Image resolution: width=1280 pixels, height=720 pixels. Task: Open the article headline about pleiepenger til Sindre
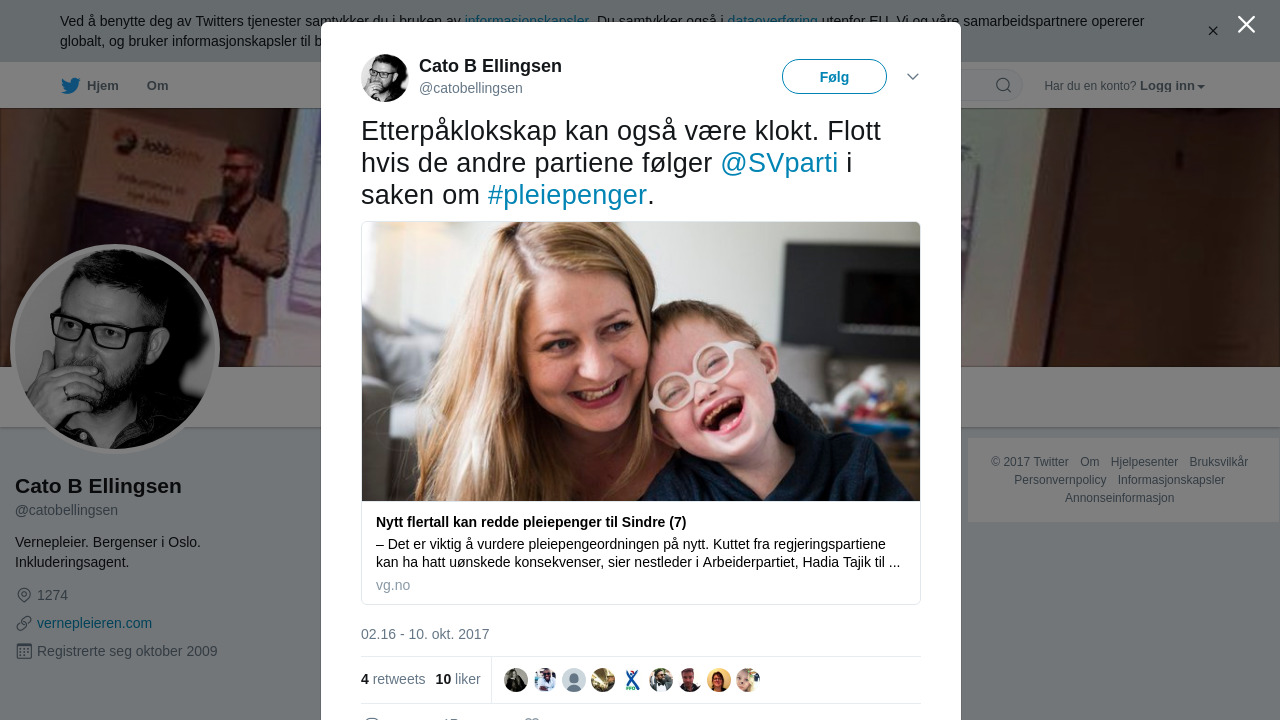531,522
